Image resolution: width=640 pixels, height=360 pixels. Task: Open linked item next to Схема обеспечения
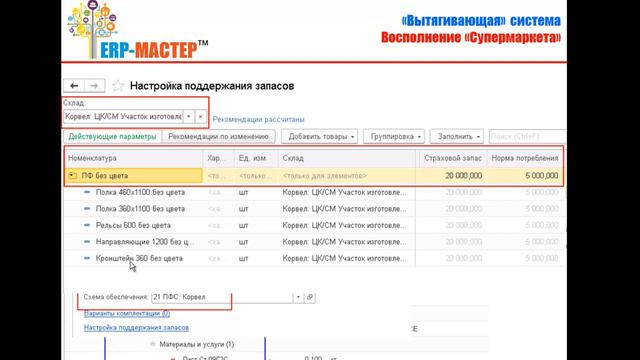click(310, 297)
